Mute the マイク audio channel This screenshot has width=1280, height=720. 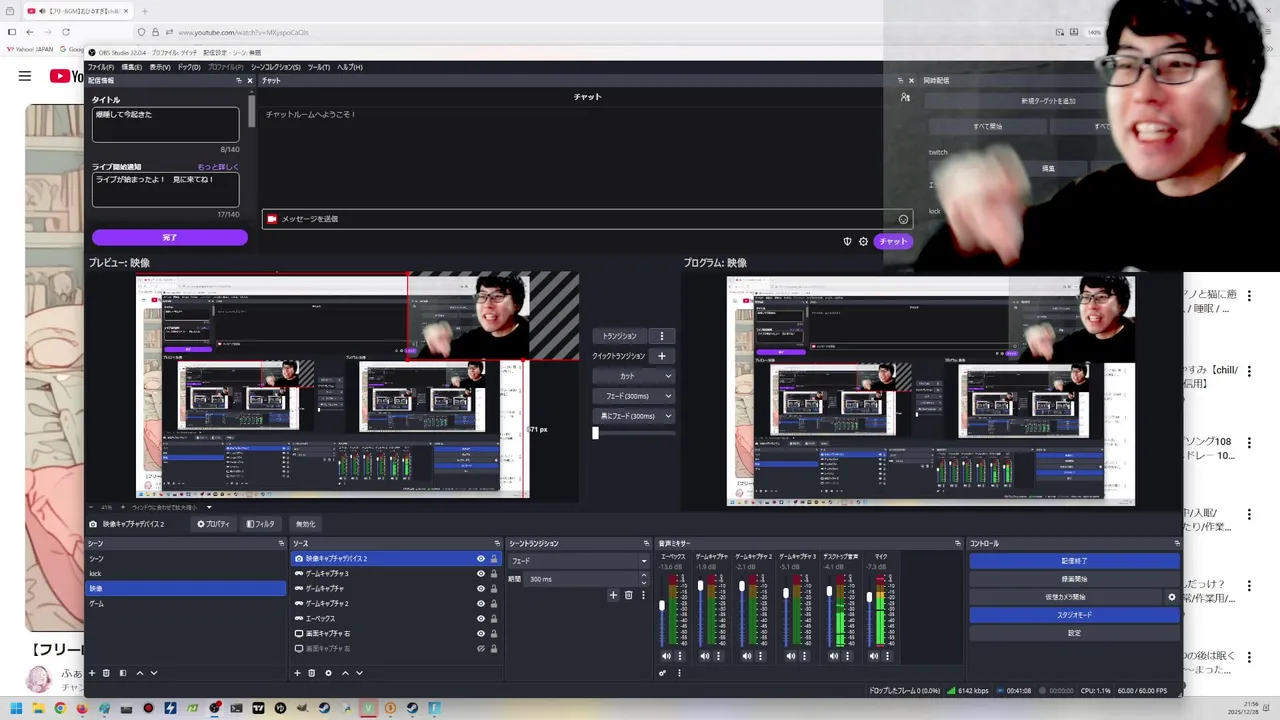(874, 656)
